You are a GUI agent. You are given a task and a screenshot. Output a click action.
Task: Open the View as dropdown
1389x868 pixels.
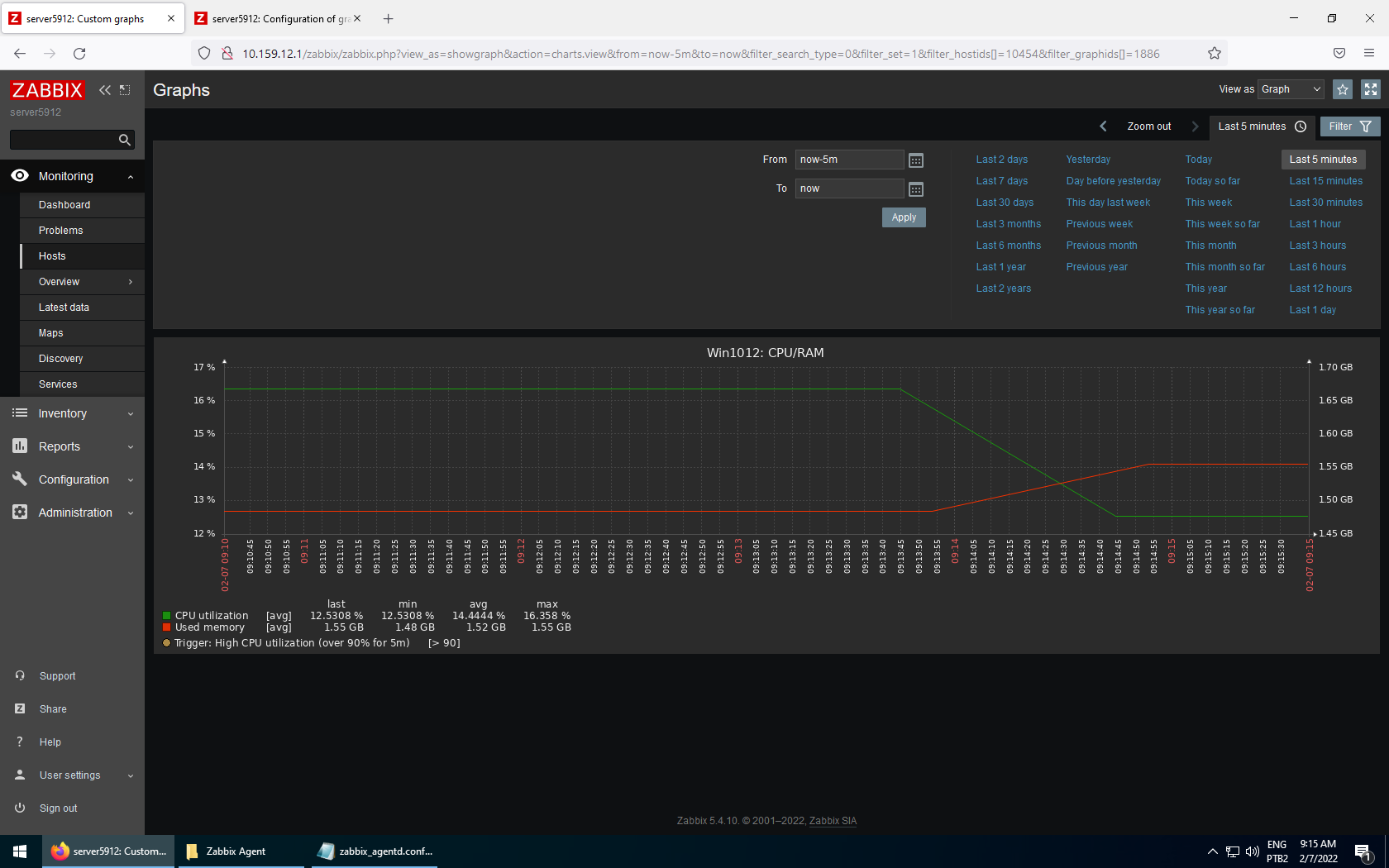point(1290,88)
